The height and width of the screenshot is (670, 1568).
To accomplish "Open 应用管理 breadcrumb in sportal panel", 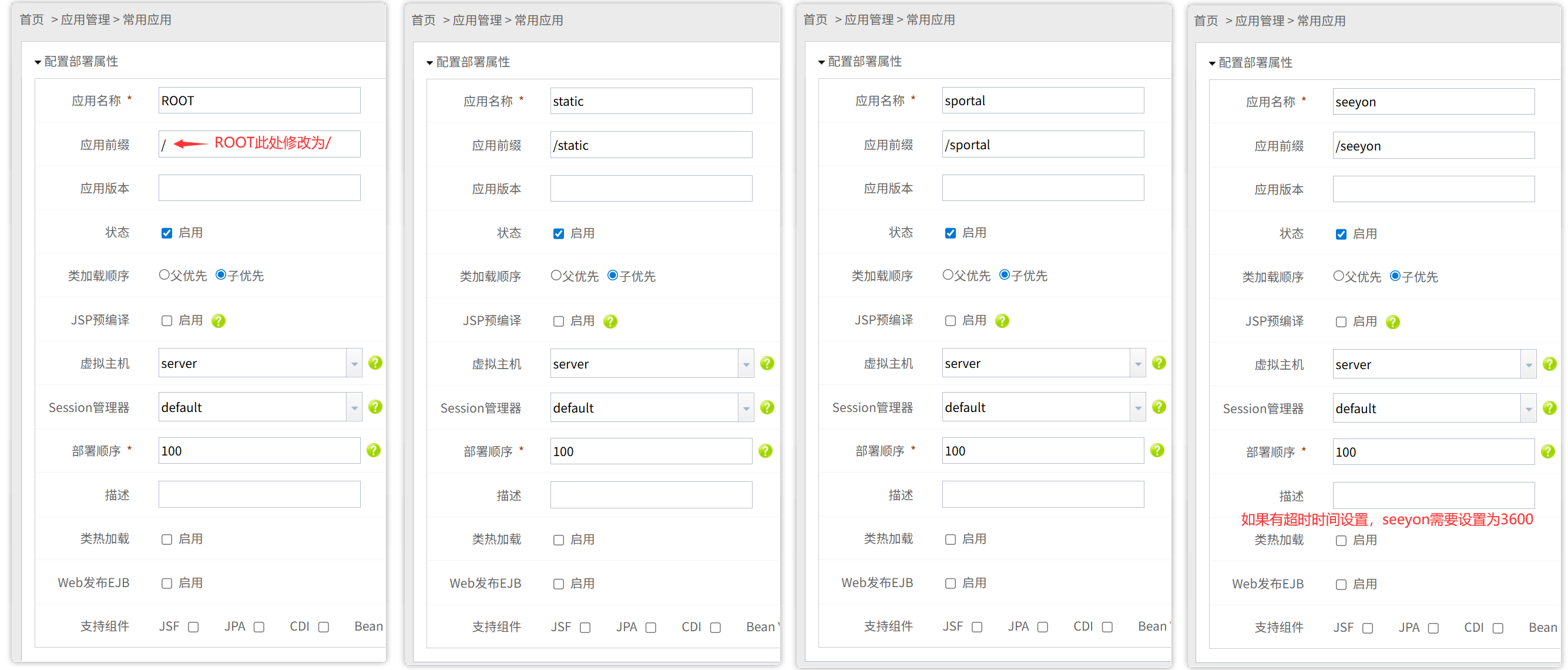I will (870, 20).
